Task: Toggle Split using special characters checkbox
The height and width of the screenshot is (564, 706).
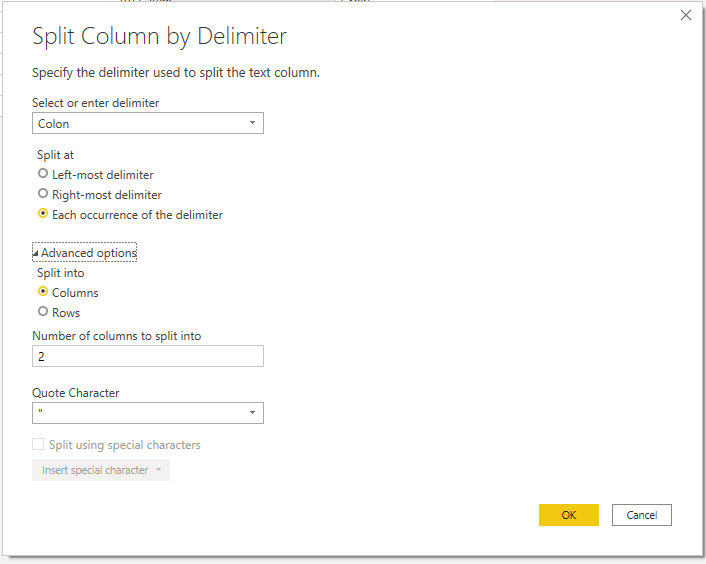Action: (38, 445)
